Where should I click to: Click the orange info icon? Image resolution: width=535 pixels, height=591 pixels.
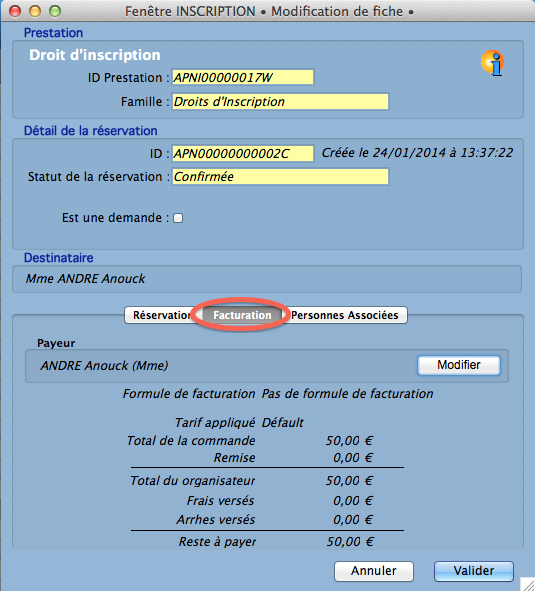pyautogui.click(x=492, y=63)
